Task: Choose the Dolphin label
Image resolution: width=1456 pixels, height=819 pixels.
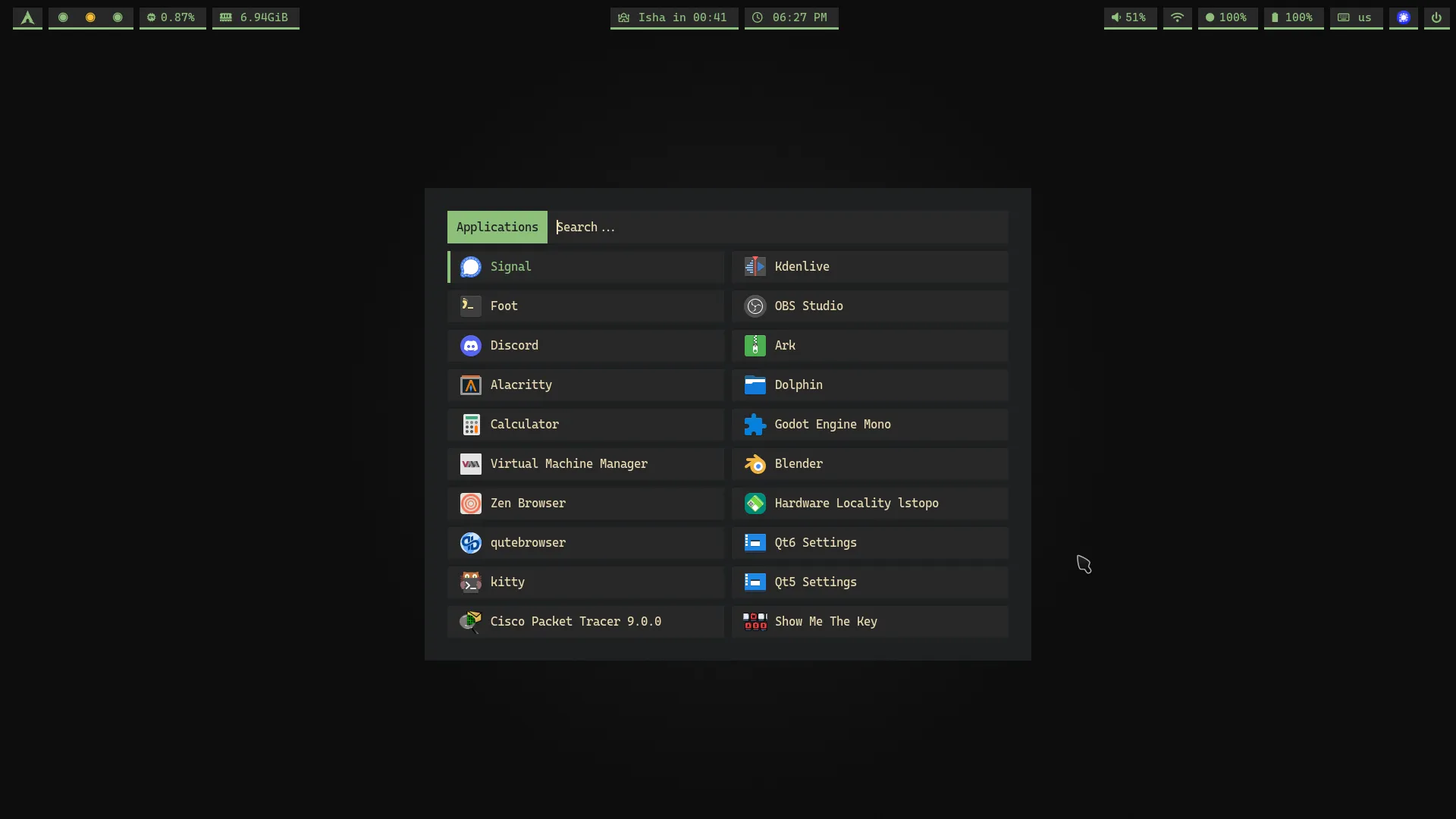Action: click(x=799, y=385)
